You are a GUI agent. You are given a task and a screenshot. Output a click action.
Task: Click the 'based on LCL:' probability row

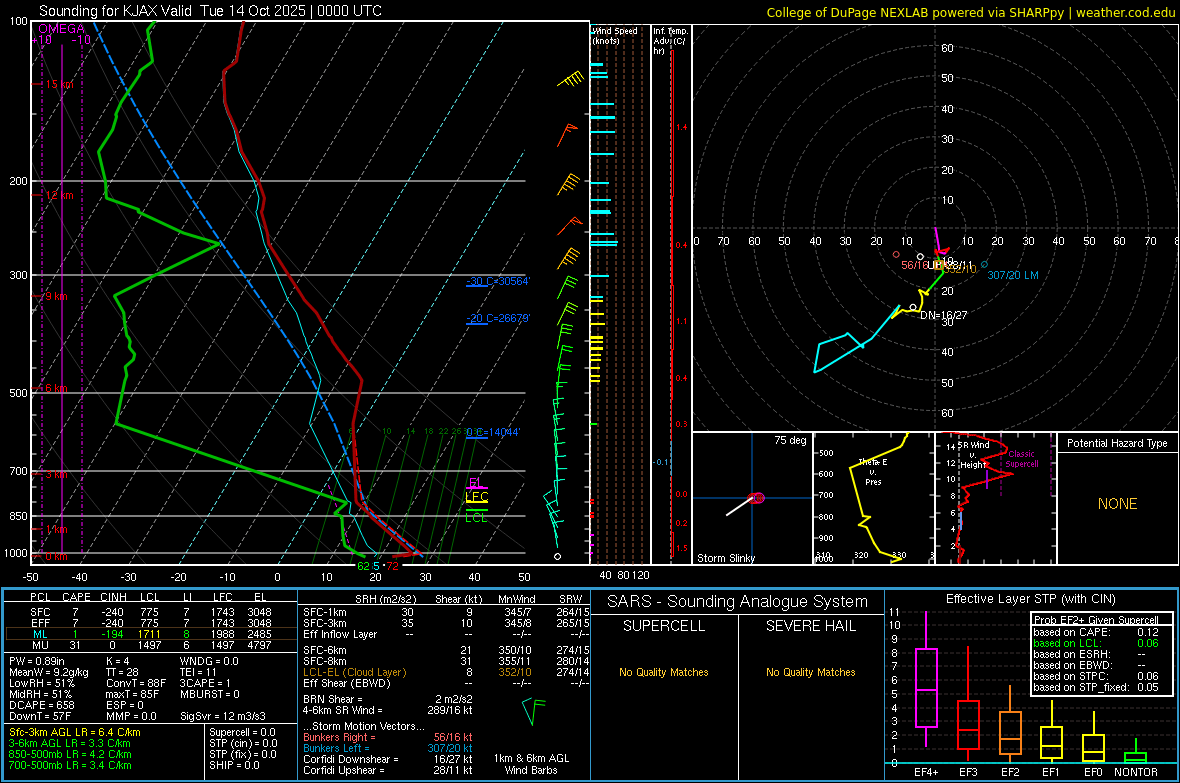[1096, 643]
